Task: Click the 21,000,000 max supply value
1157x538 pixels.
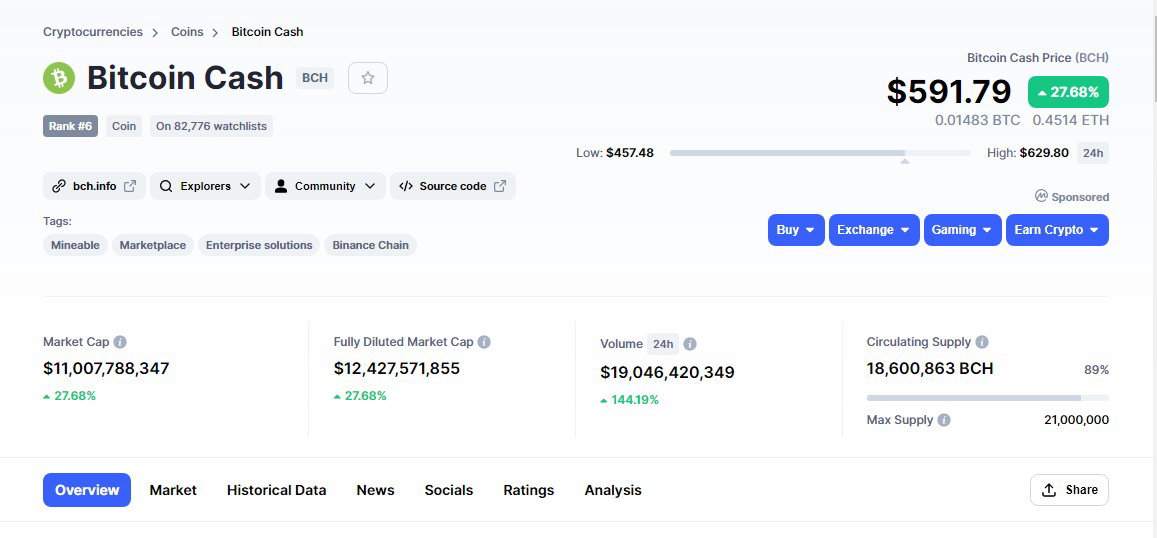Action: (x=1077, y=420)
